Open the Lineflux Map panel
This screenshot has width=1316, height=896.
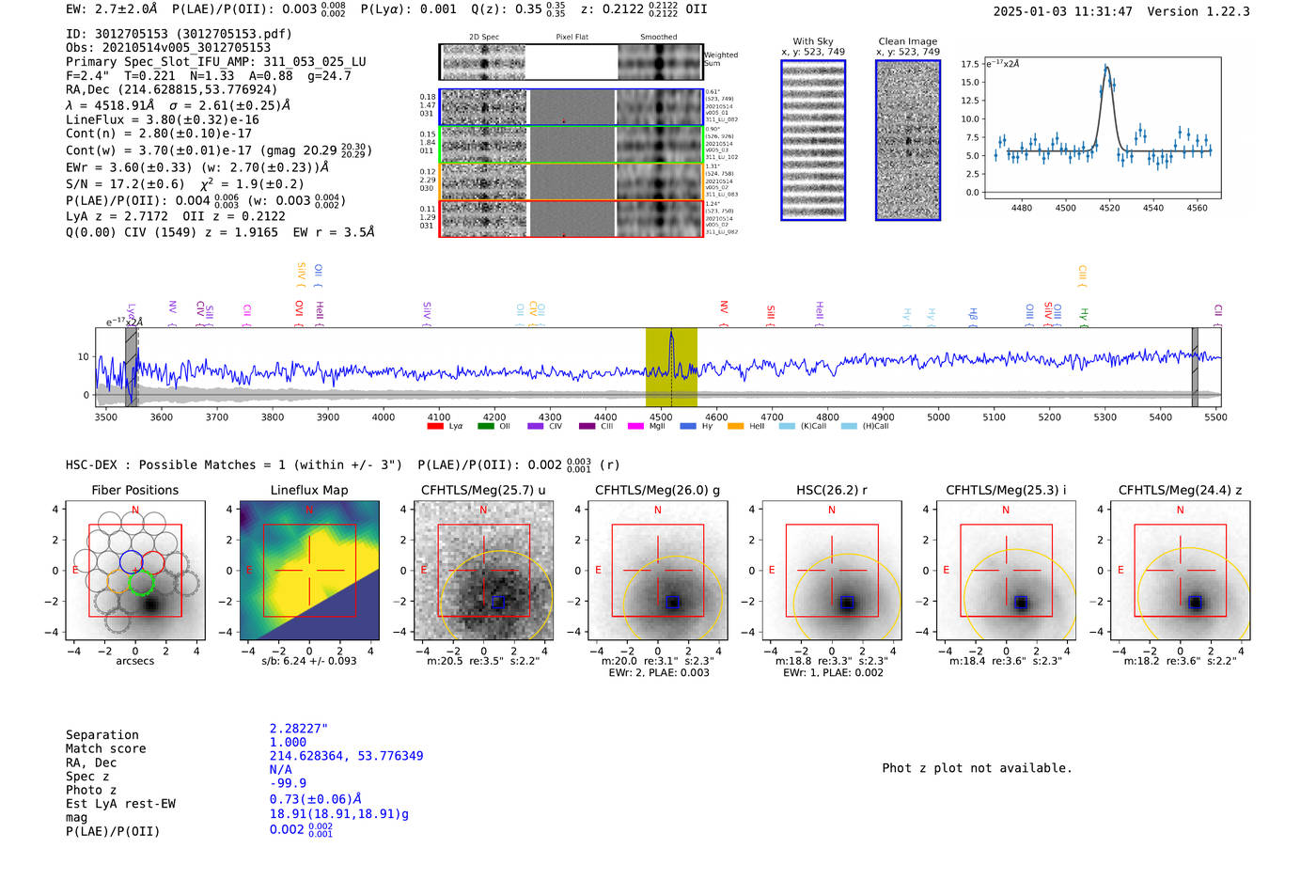[x=309, y=570]
